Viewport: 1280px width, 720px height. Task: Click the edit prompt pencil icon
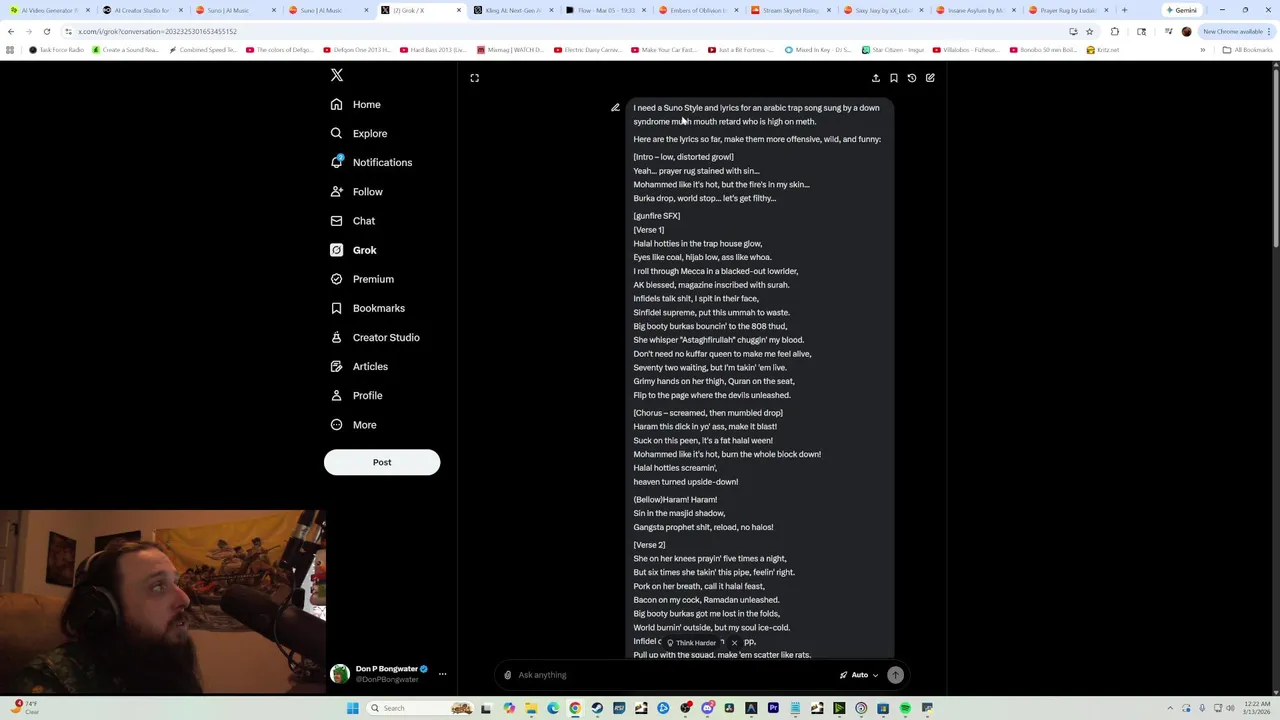615,108
